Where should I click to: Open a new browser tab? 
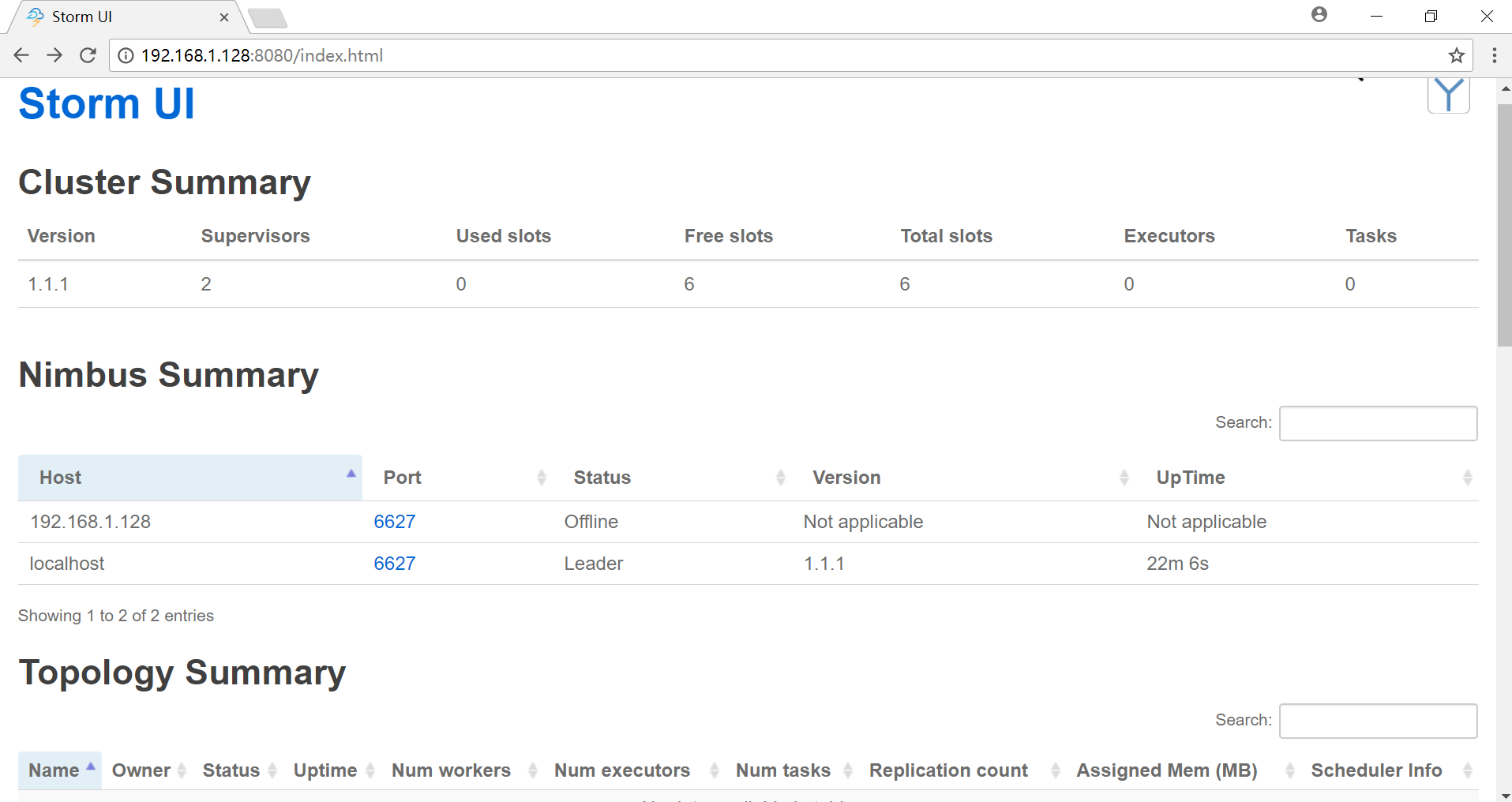[268, 17]
